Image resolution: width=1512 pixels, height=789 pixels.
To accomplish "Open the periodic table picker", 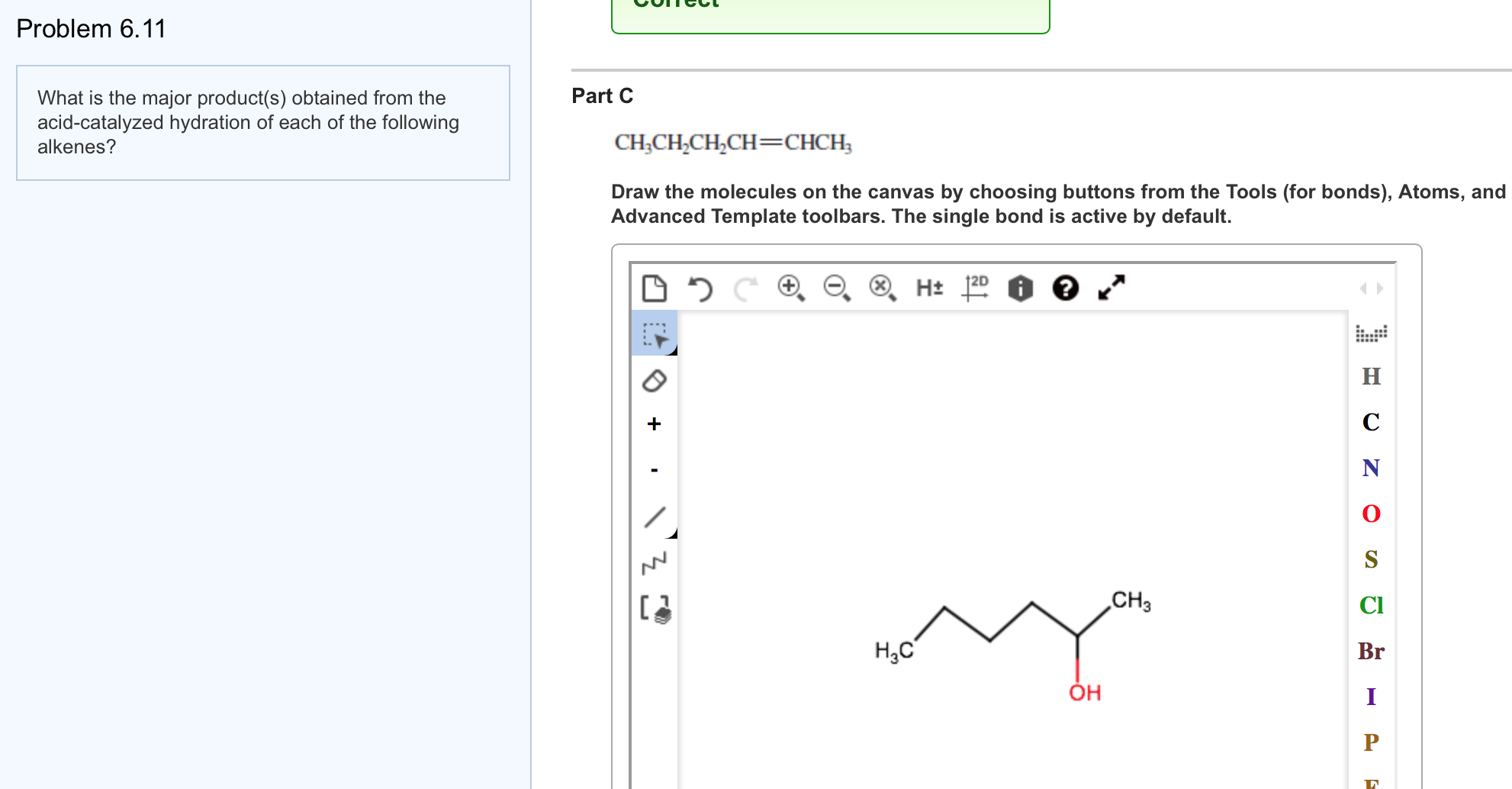I will (1372, 333).
